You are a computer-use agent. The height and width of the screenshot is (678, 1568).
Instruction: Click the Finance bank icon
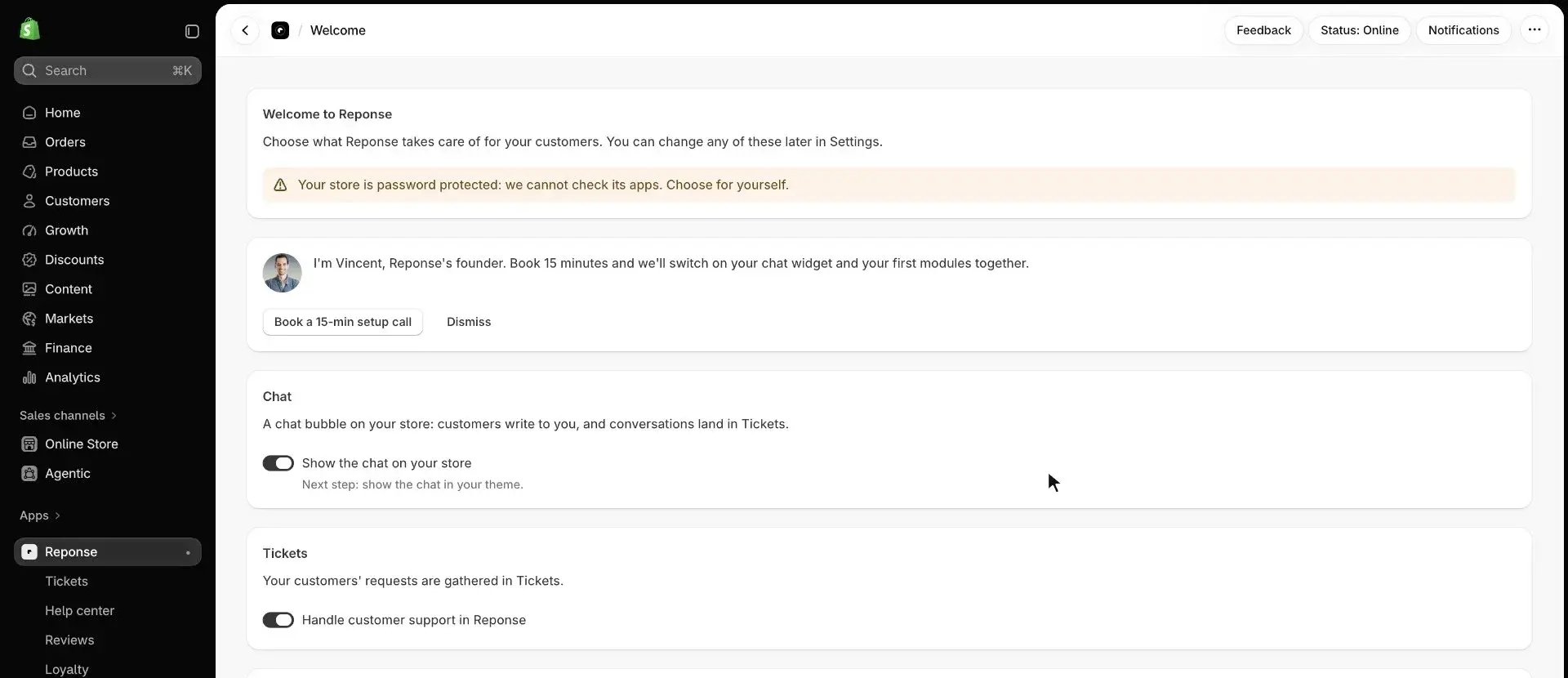(x=29, y=348)
